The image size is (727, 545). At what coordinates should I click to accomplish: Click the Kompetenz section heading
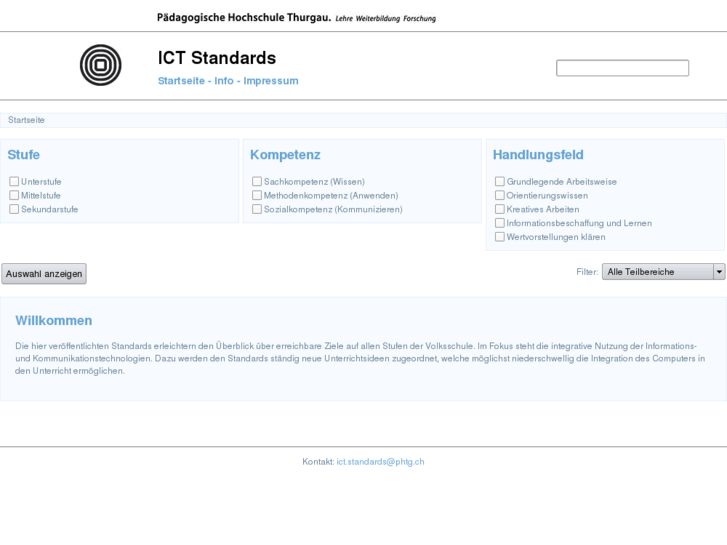pos(285,155)
